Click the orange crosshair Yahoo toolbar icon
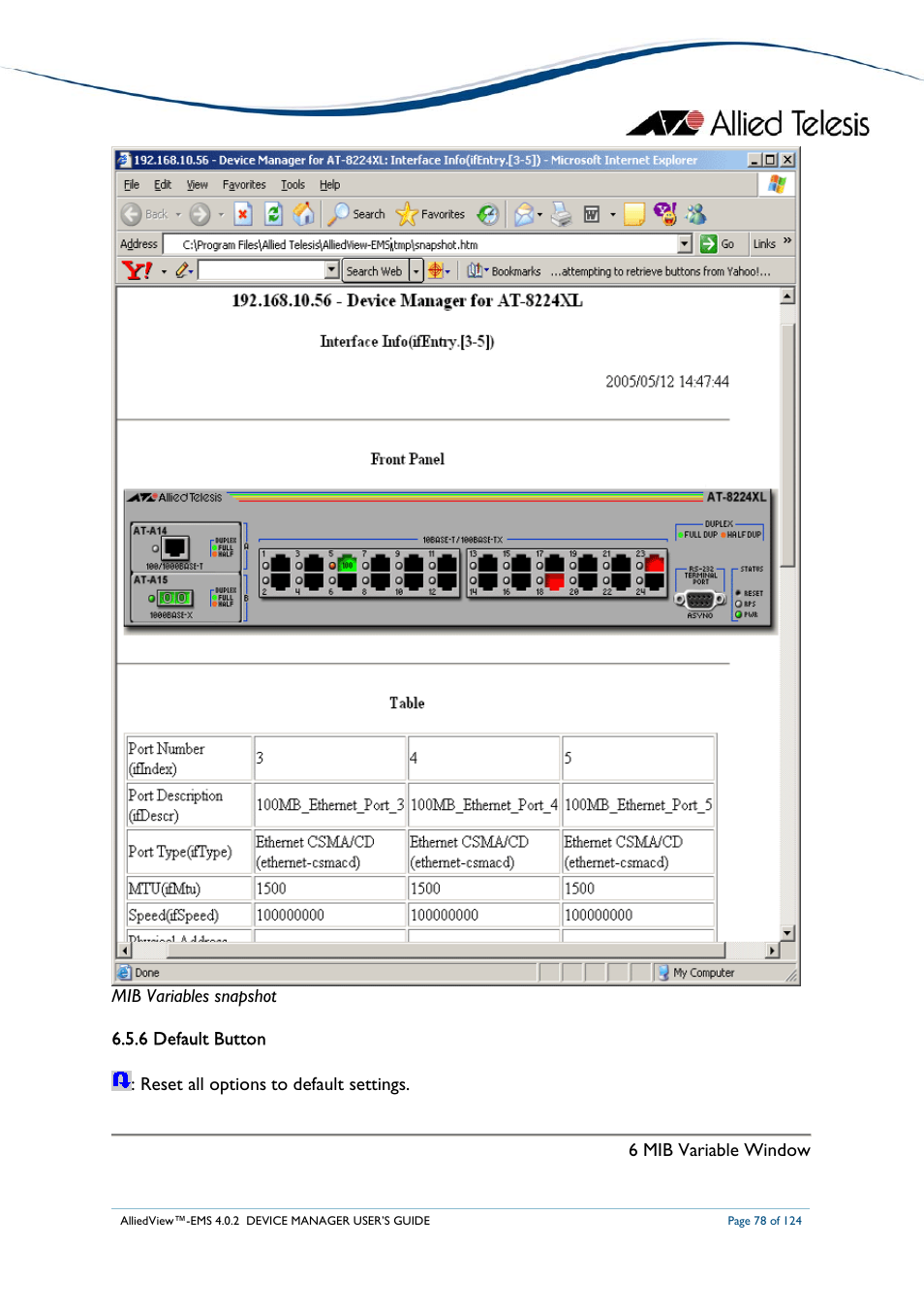This screenshot has width=924, height=1309. 436,270
